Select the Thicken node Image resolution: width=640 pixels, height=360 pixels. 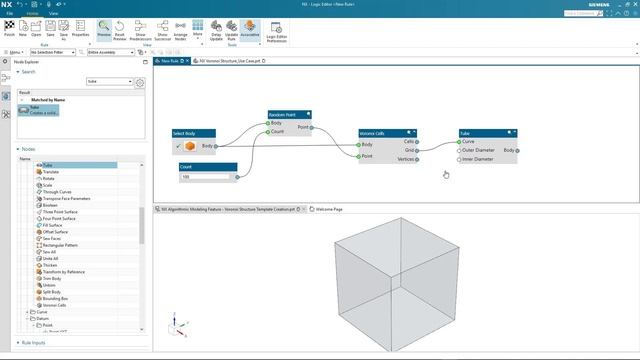(50, 265)
